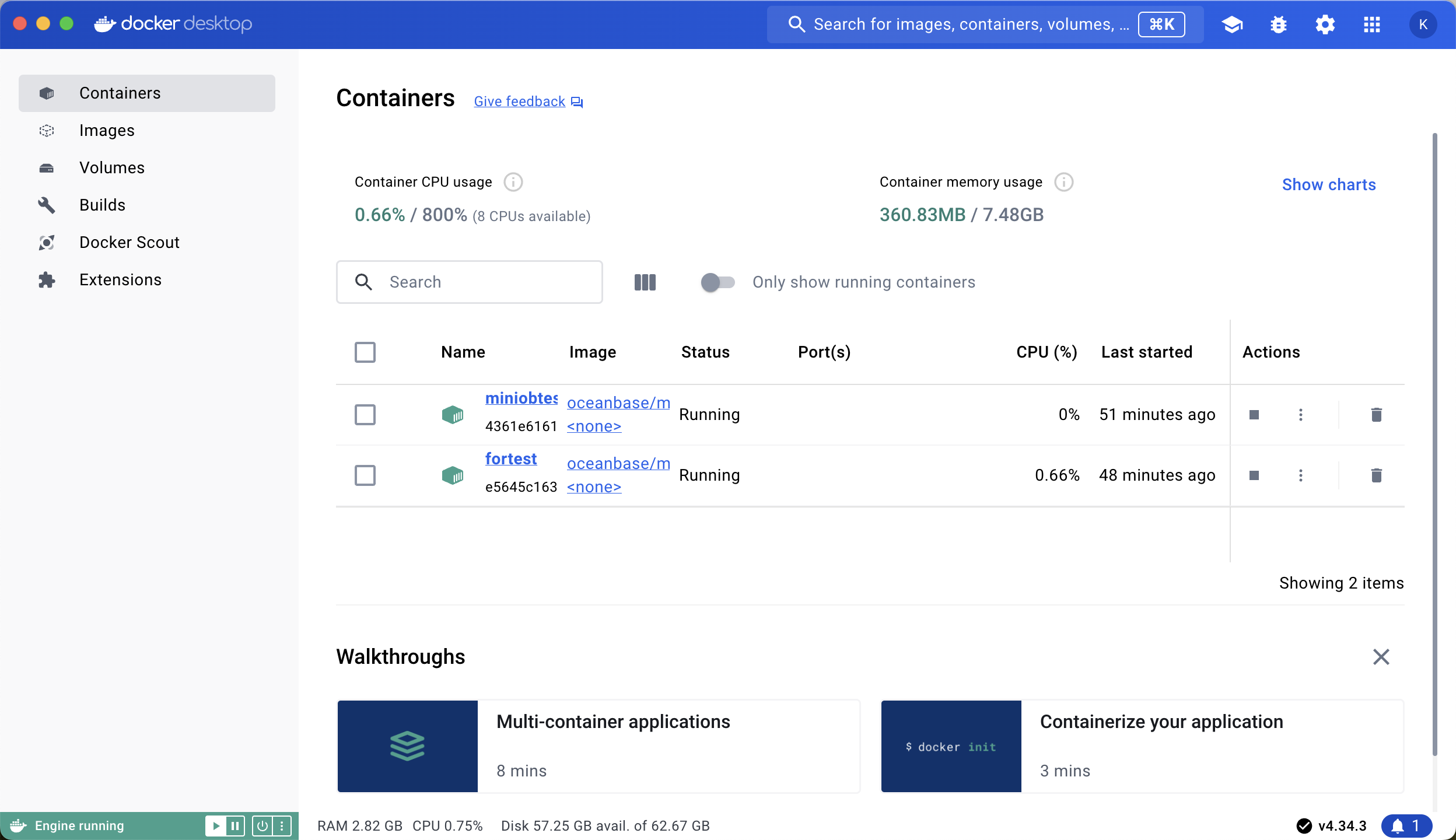Select the fortest container checkbox
Image resolution: width=1456 pixels, height=840 pixels.
365,475
